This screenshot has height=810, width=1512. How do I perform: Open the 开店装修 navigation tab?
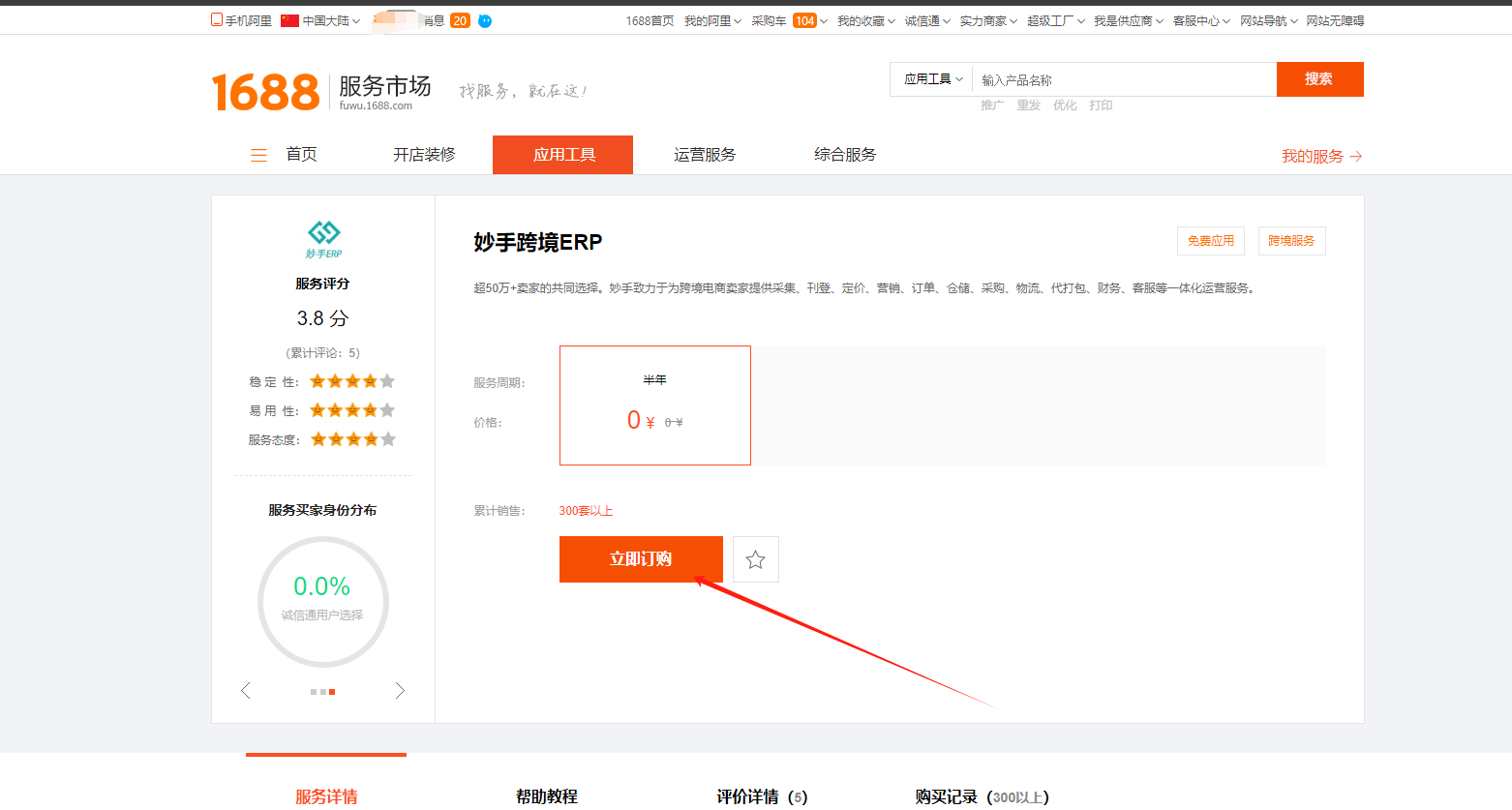pos(424,155)
